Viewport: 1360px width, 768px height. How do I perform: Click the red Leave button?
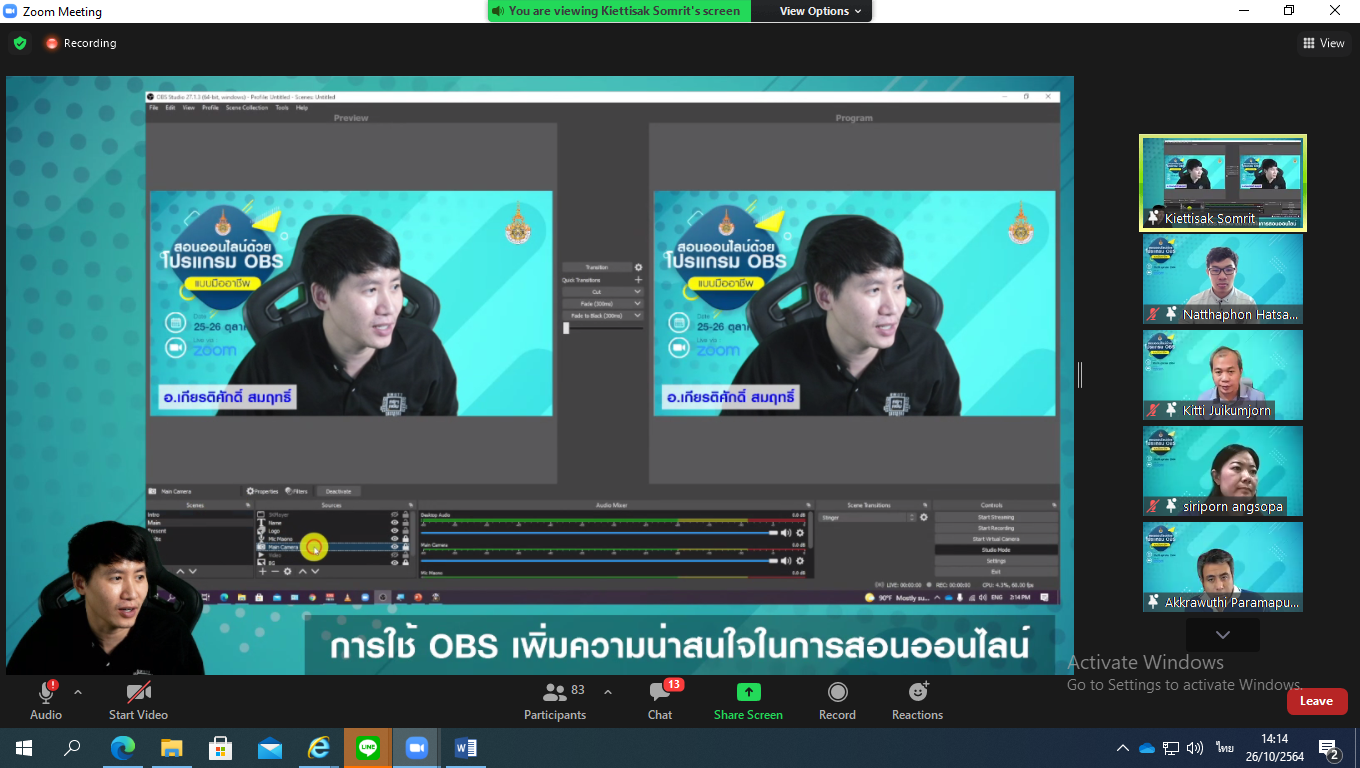pos(1316,701)
